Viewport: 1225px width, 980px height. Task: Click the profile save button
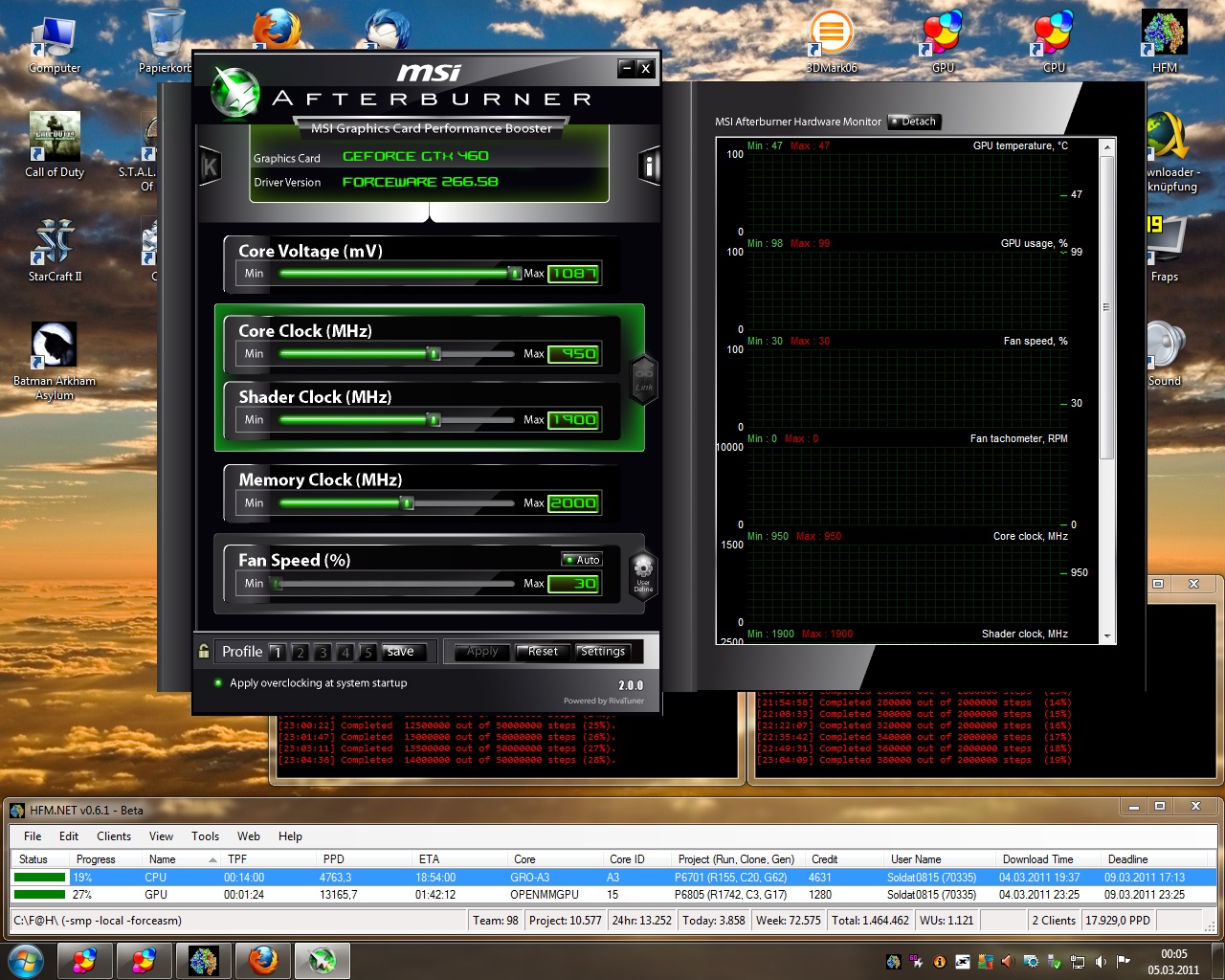401,652
